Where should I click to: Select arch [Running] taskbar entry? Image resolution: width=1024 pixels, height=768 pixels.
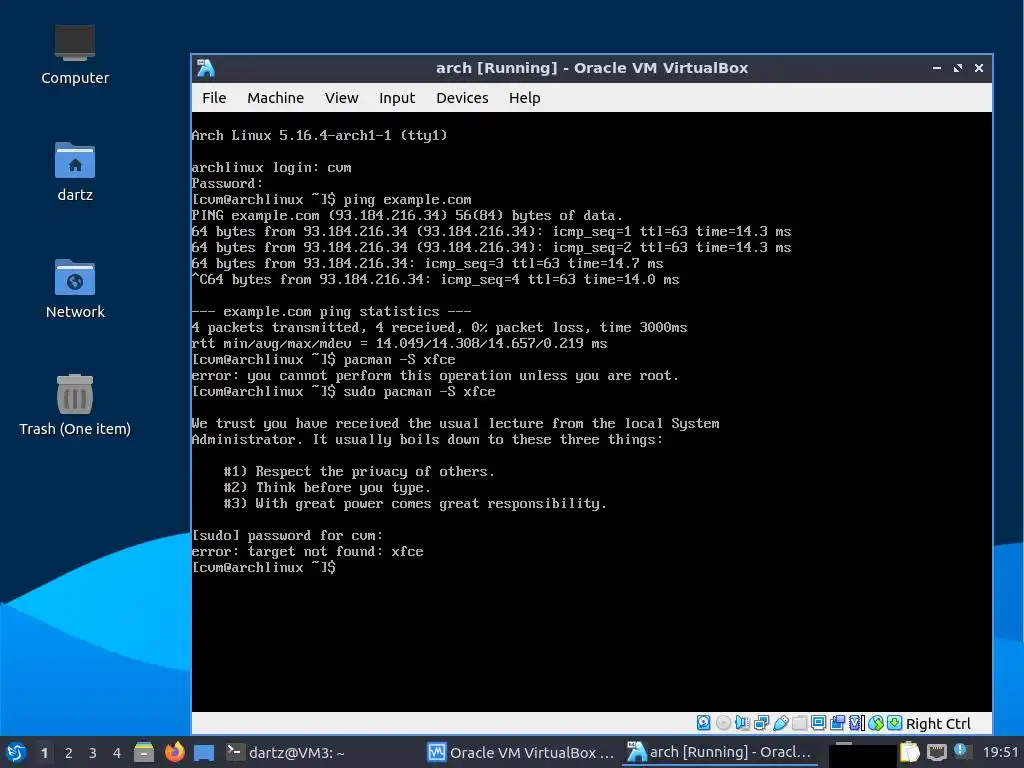[x=718, y=752]
